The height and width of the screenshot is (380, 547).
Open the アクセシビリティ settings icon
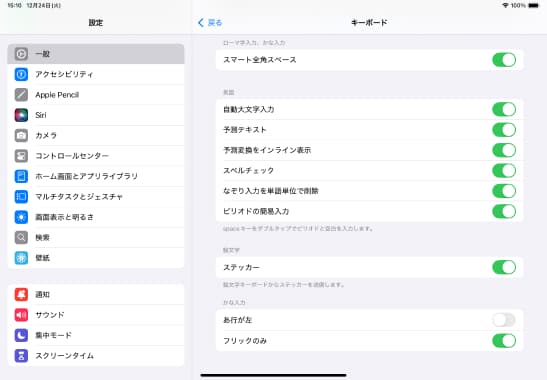click(21, 74)
